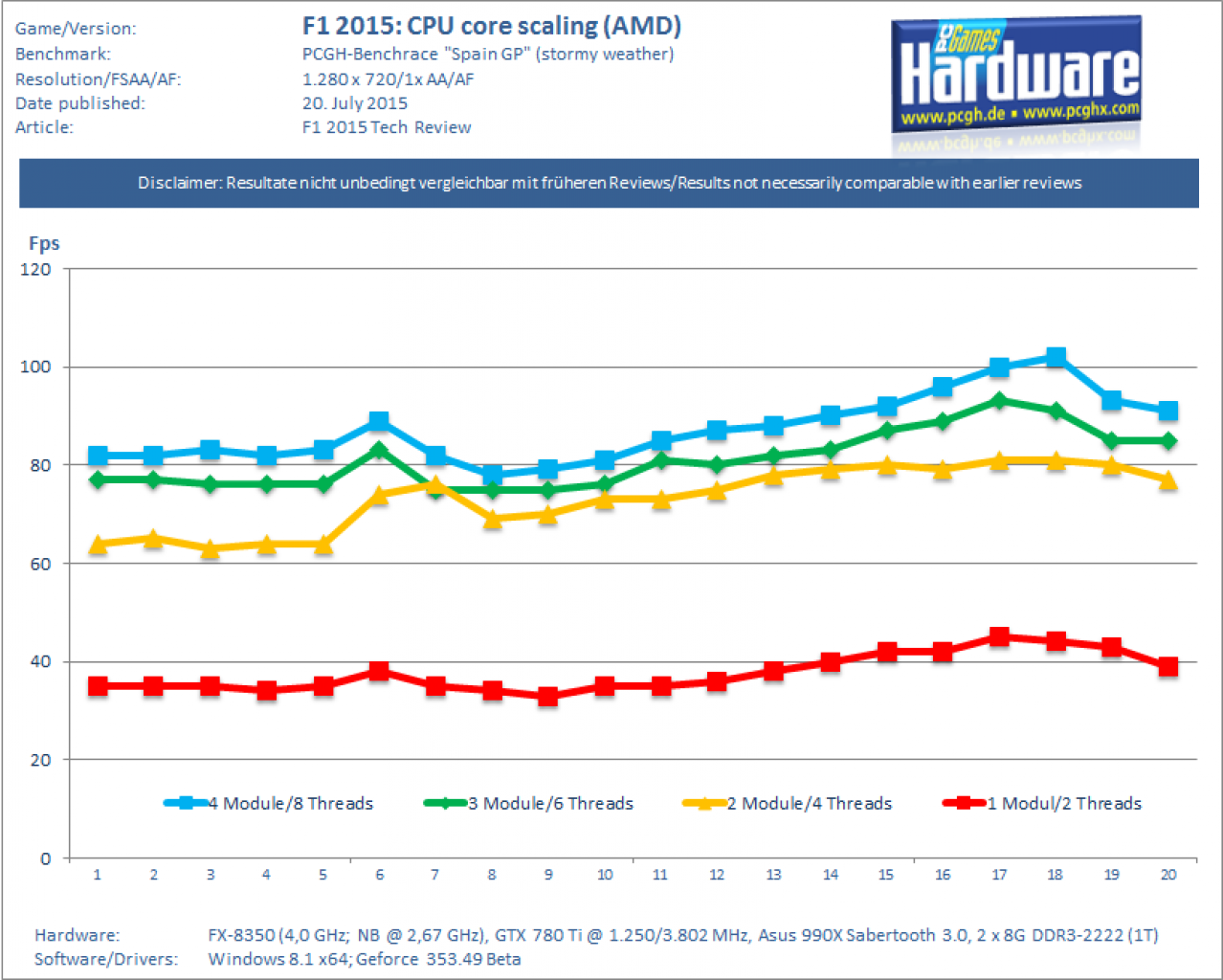Screen dimensions: 1223x980
Task: Click the yellow triangle marker at point 1
Action: (98, 544)
